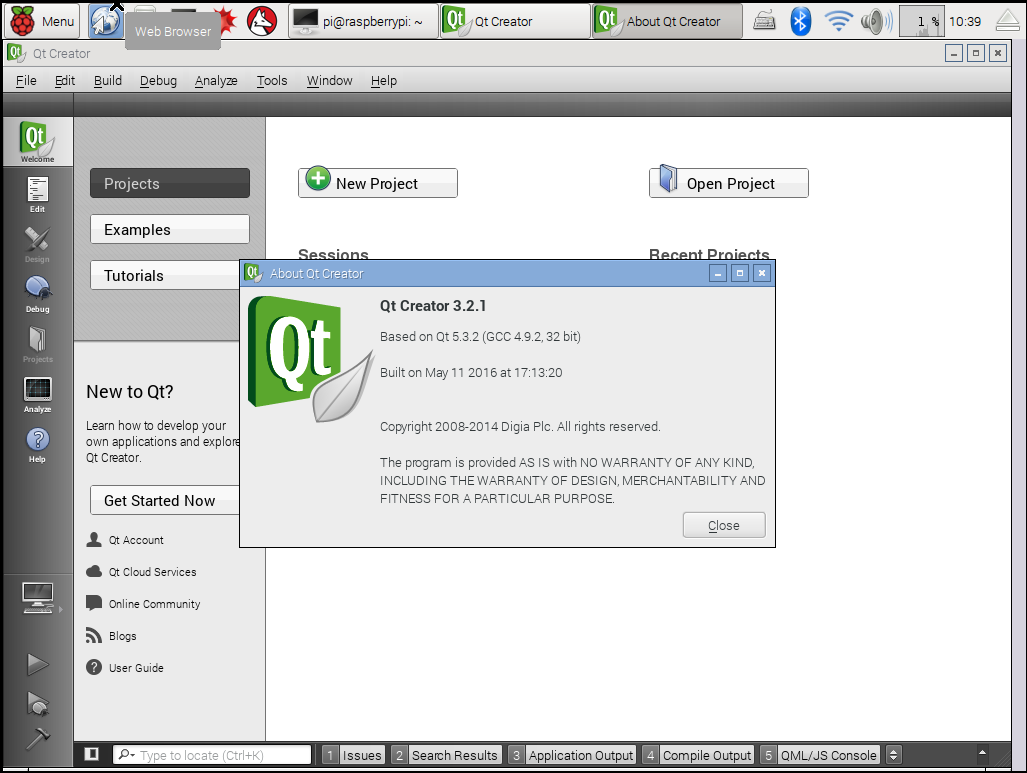Open the Raspberry Pi Menu

pos(42,21)
